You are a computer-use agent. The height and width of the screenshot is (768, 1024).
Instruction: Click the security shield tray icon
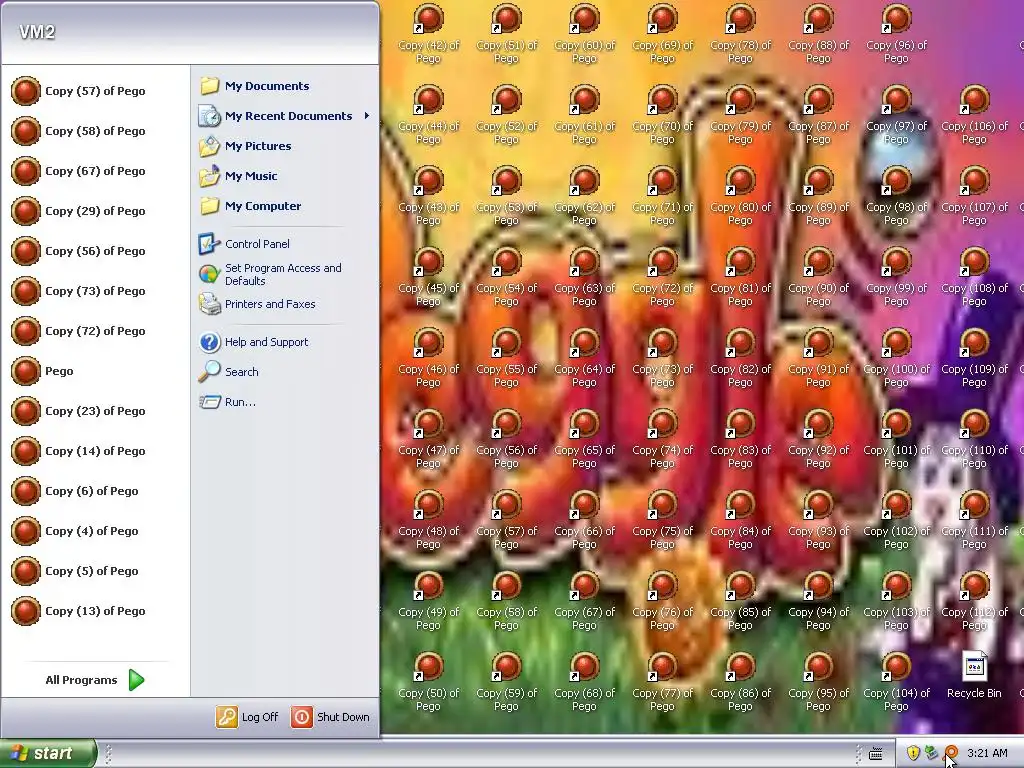(913, 753)
